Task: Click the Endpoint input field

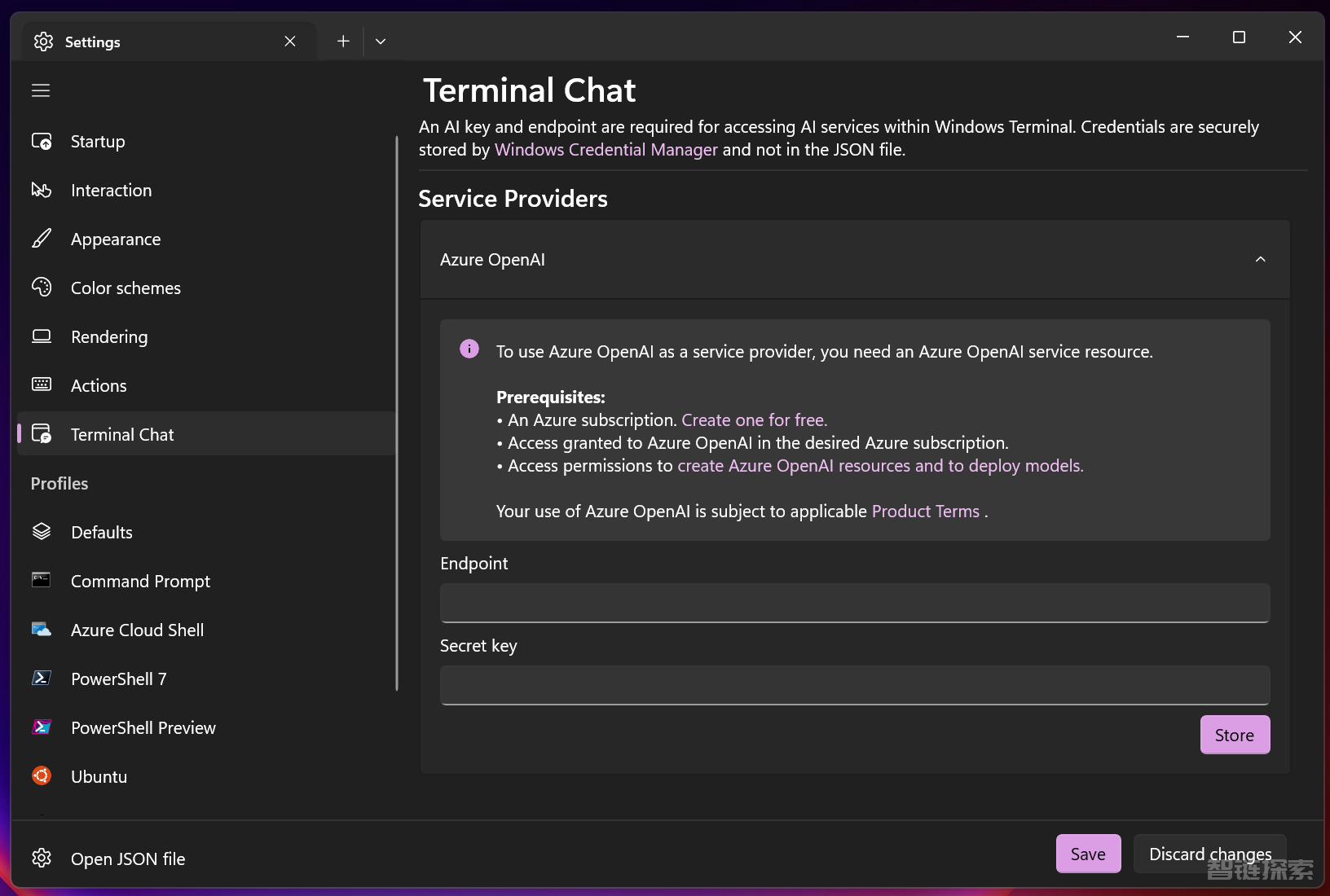Action: pyautogui.click(x=855, y=603)
